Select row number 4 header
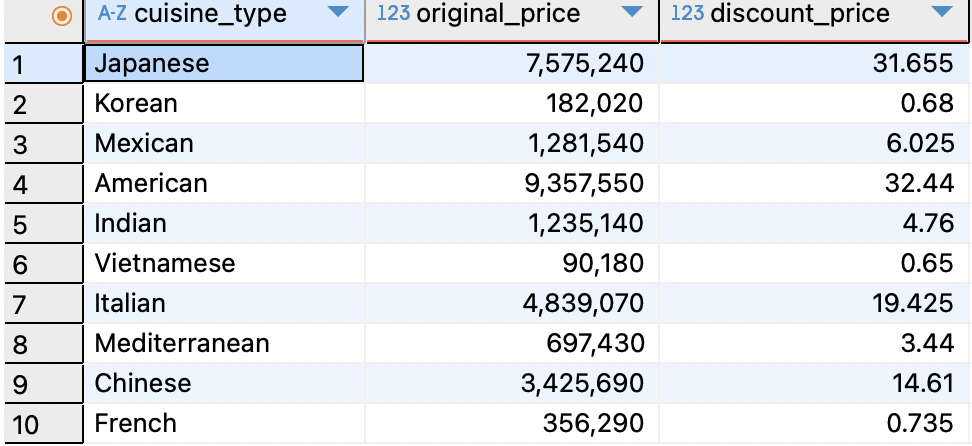This screenshot has width=972, height=446. 43,184
